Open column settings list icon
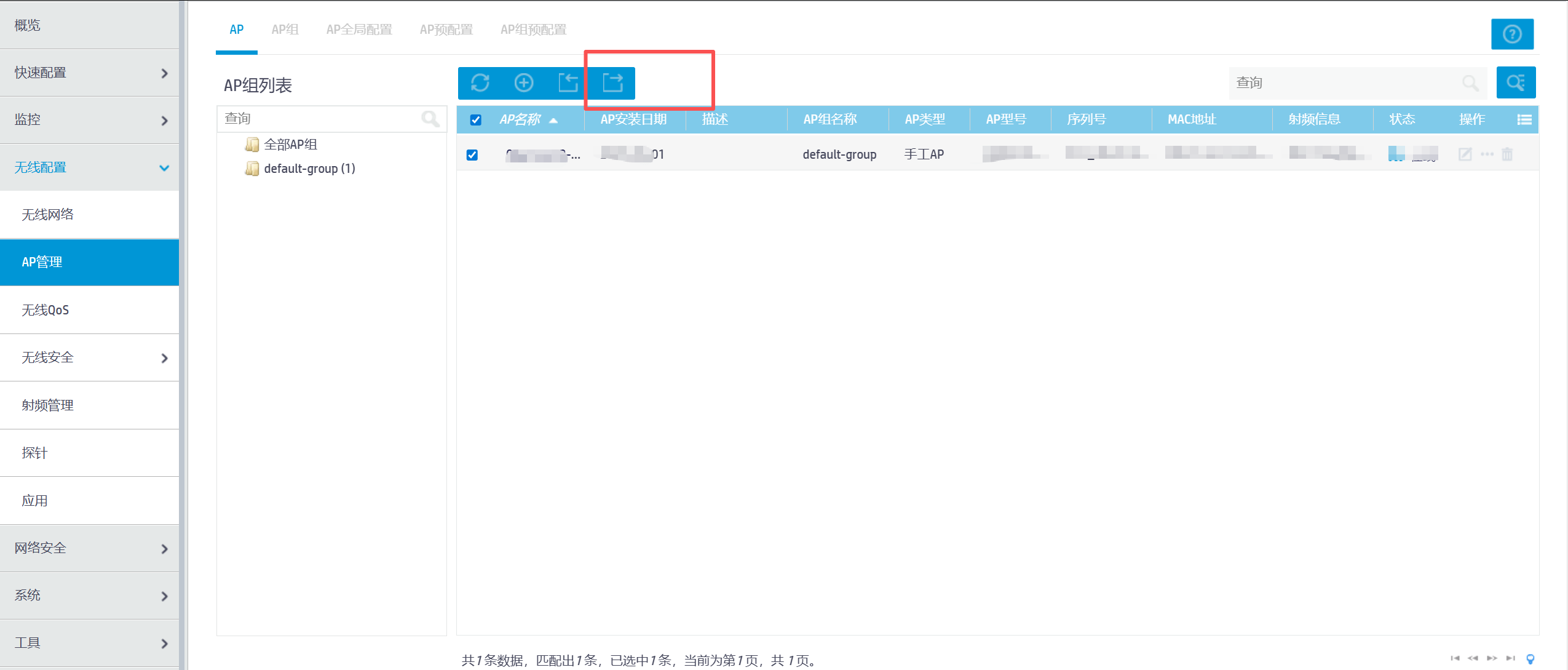Screen dimensions: 1568x670 [x=1524, y=119]
